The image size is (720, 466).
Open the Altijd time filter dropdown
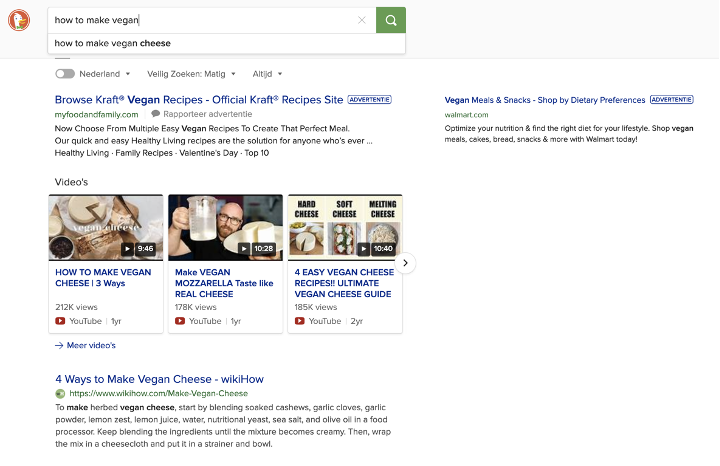point(267,74)
